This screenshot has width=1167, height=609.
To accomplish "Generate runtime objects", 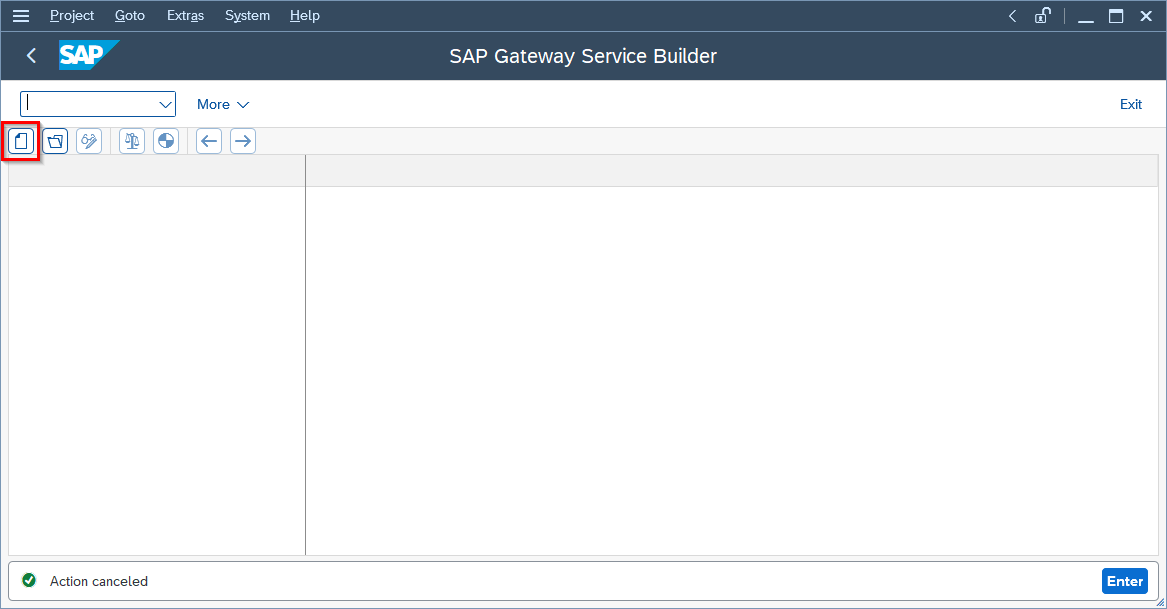I will pyautogui.click(x=165, y=140).
